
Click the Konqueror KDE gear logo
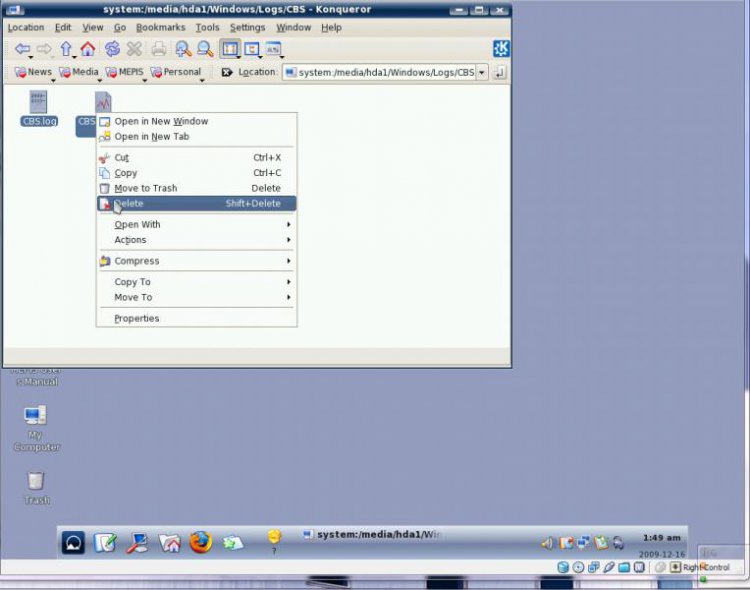[x=501, y=48]
